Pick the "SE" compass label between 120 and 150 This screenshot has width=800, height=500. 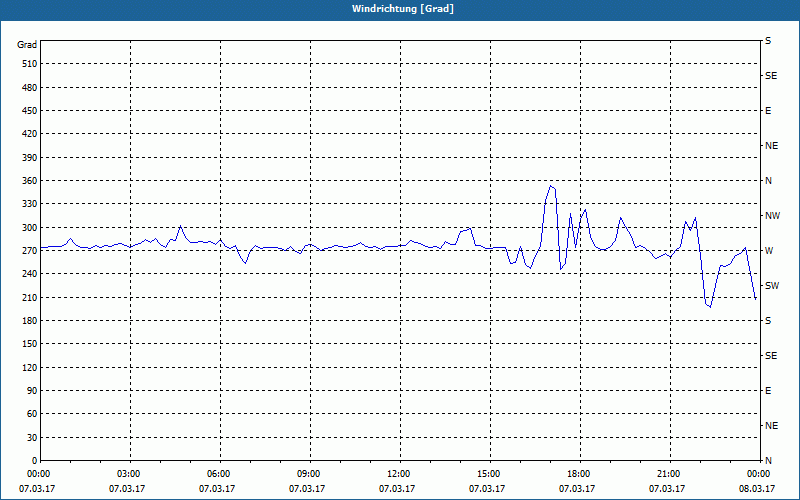point(771,356)
